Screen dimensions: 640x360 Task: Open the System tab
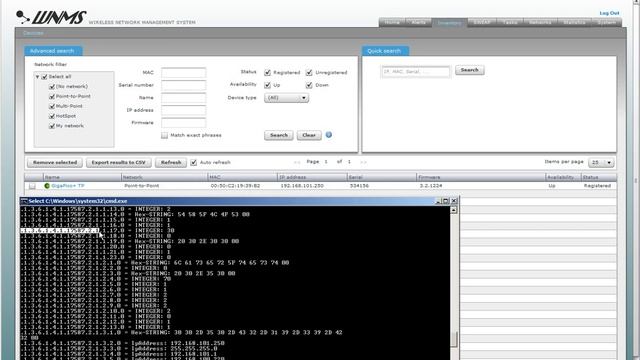click(607, 22)
